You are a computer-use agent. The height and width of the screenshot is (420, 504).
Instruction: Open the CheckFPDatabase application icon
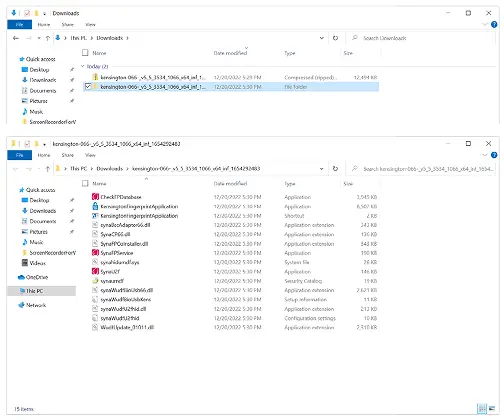95,197
